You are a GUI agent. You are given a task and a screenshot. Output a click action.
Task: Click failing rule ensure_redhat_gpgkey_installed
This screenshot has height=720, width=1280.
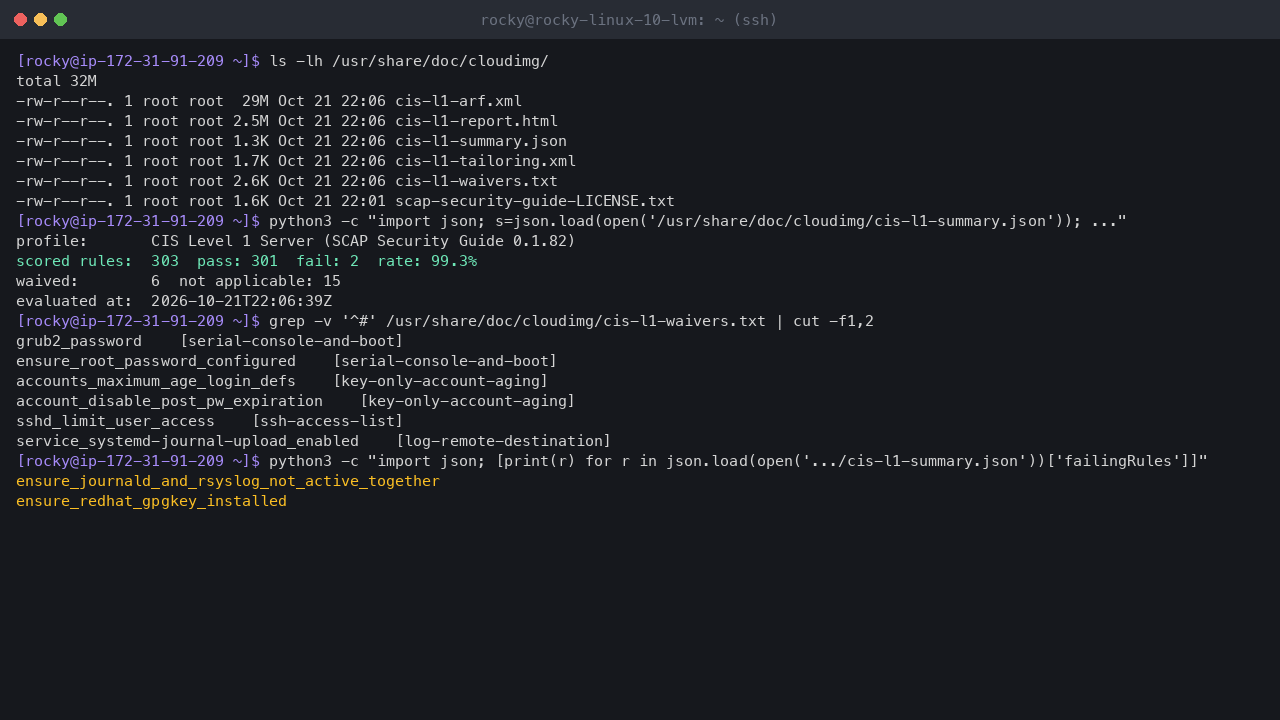(x=151, y=501)
